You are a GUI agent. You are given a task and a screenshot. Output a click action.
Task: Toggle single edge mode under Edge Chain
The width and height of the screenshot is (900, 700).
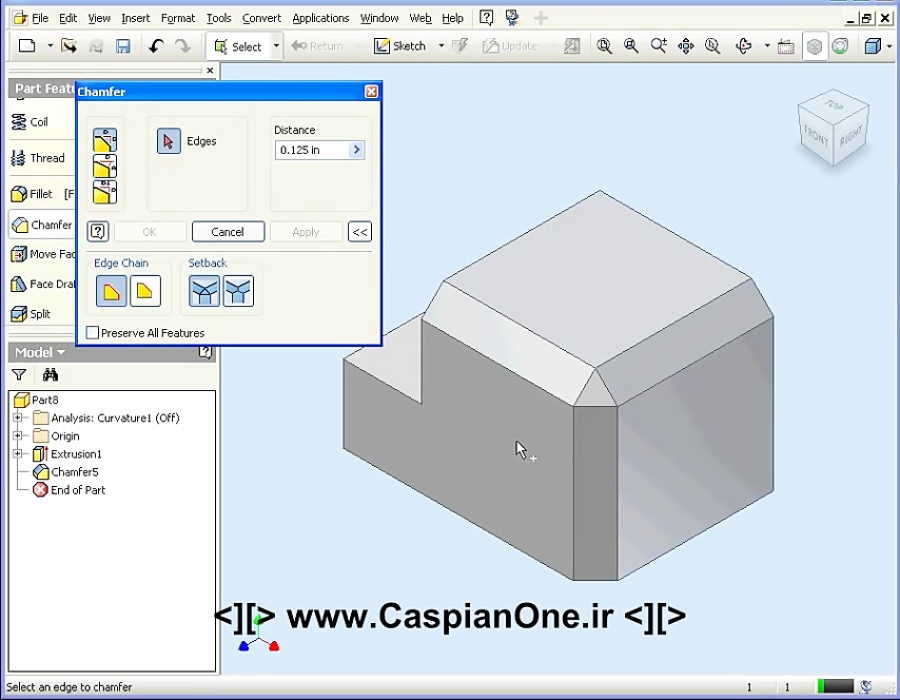pos(145,290)
